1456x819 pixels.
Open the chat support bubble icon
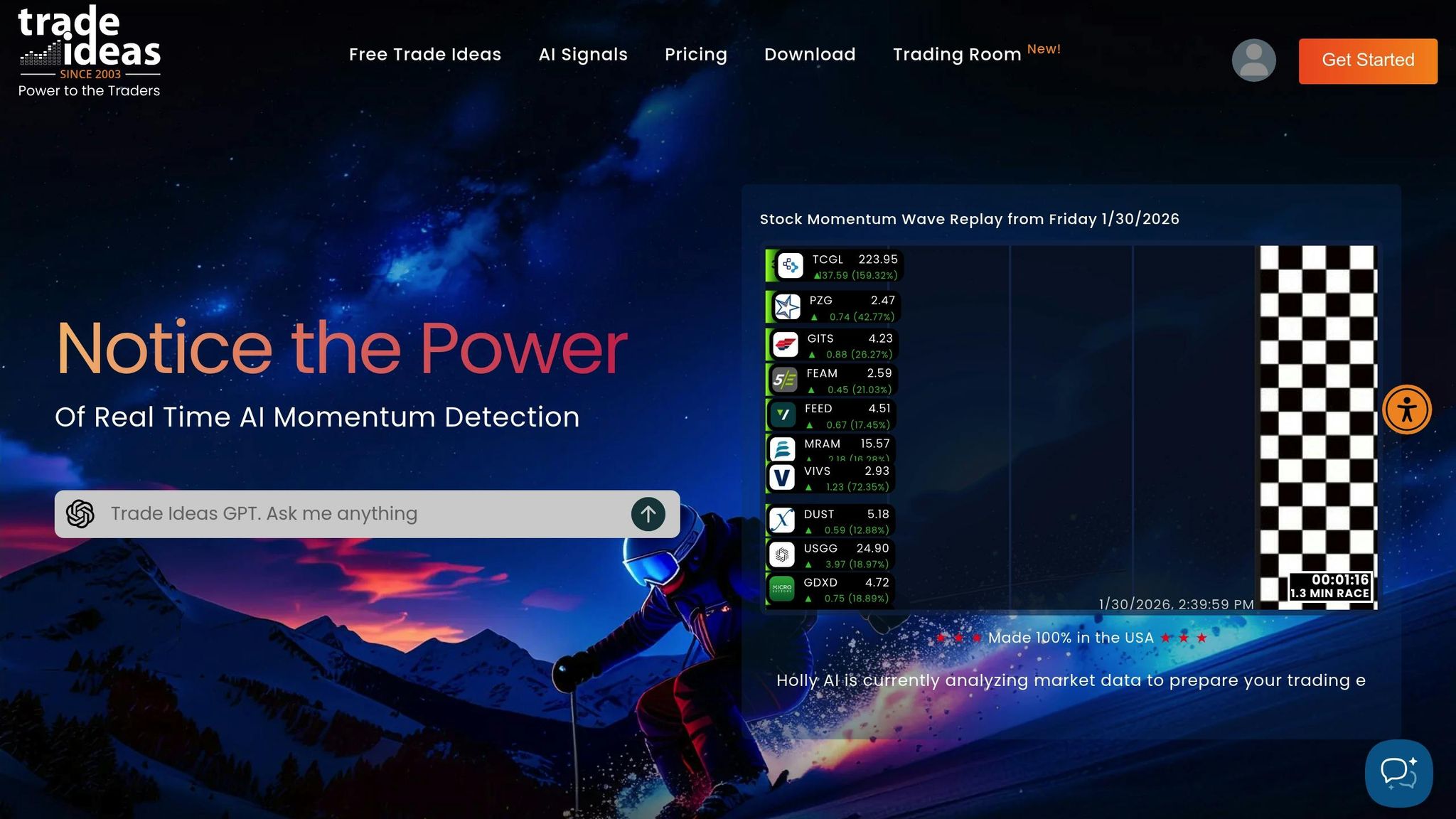(x=1398, y=773)
